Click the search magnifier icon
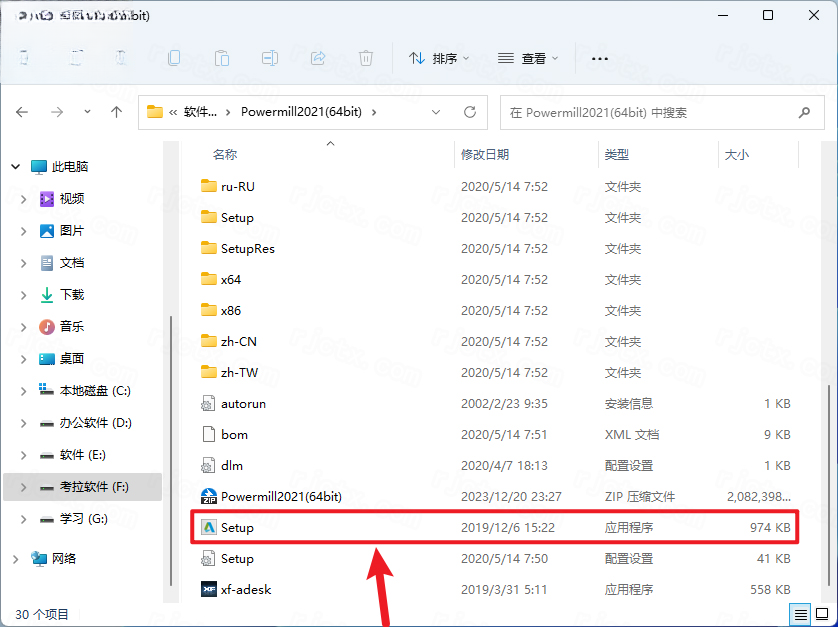The height and width of the screenshot is (627, 838). [804, 112]
